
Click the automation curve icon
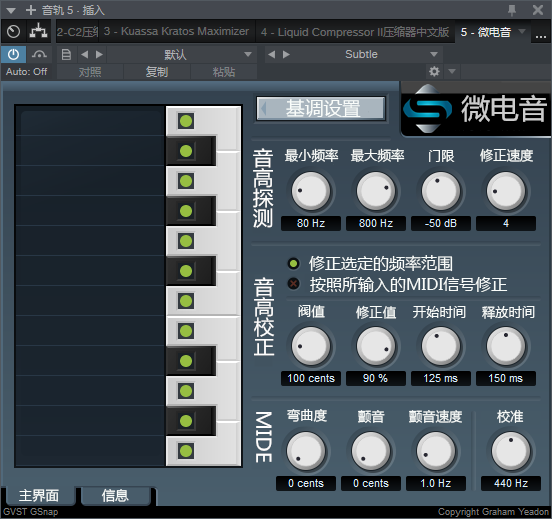pos(39,54)
